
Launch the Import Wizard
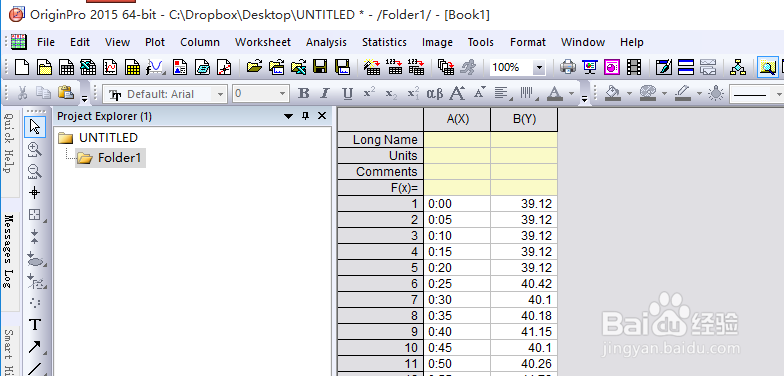pyautogui.click(x=372, y=66)
